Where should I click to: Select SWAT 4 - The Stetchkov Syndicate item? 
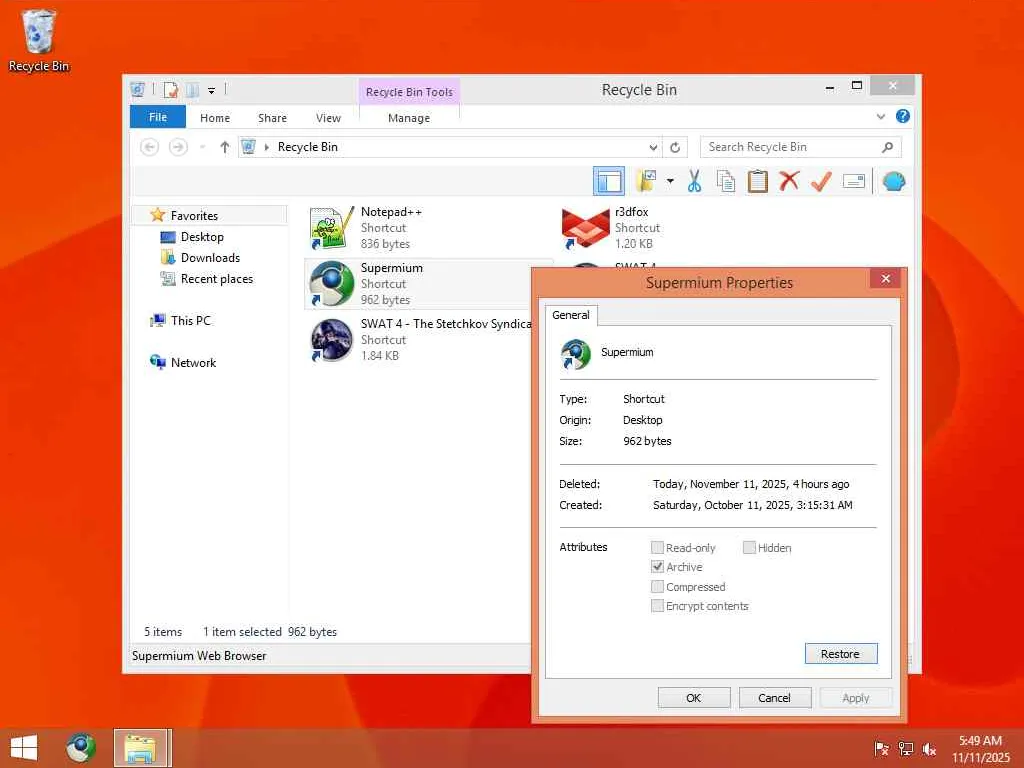(418, 340)
